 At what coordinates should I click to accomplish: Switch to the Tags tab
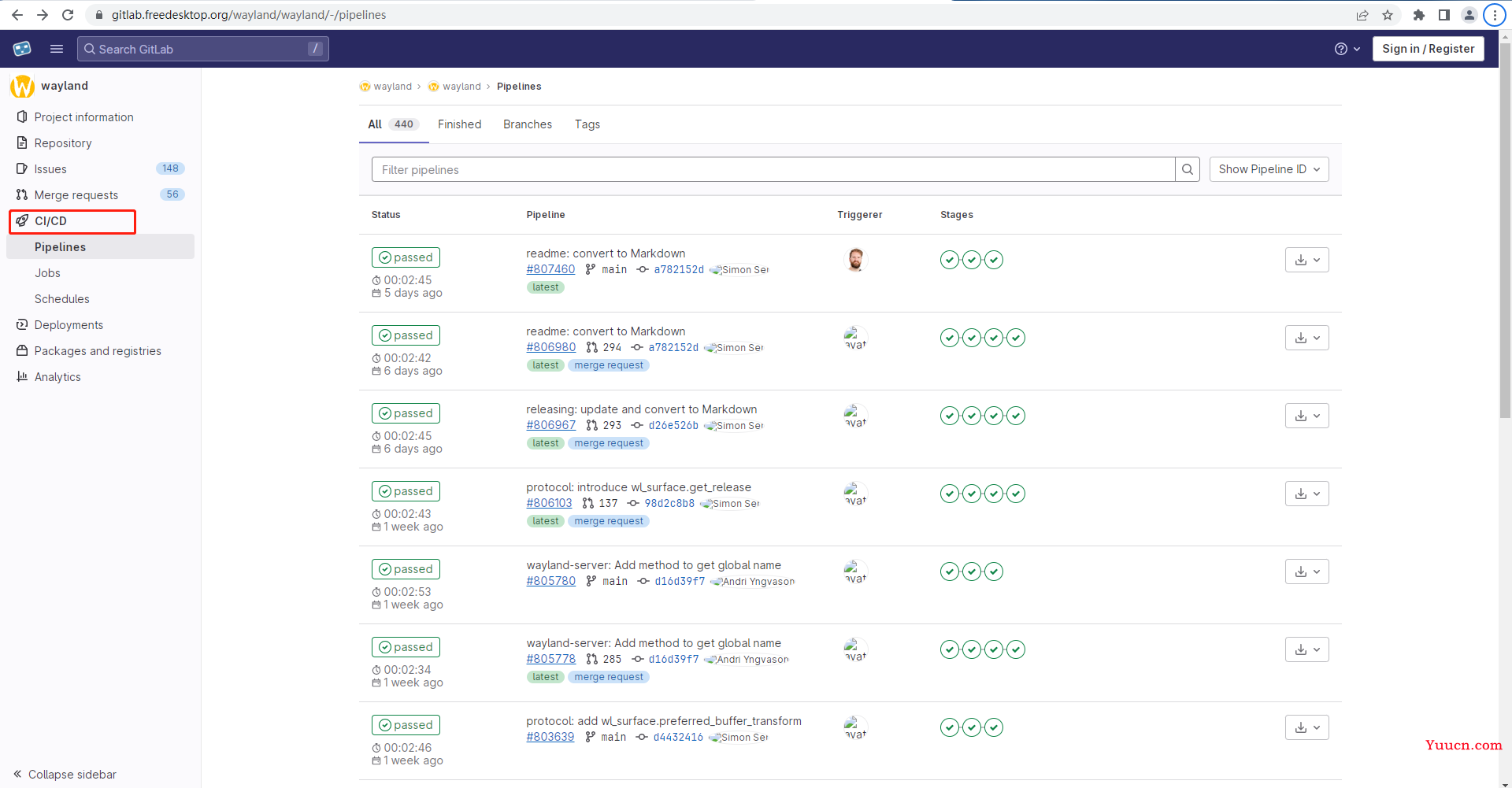tap(587, 124)
